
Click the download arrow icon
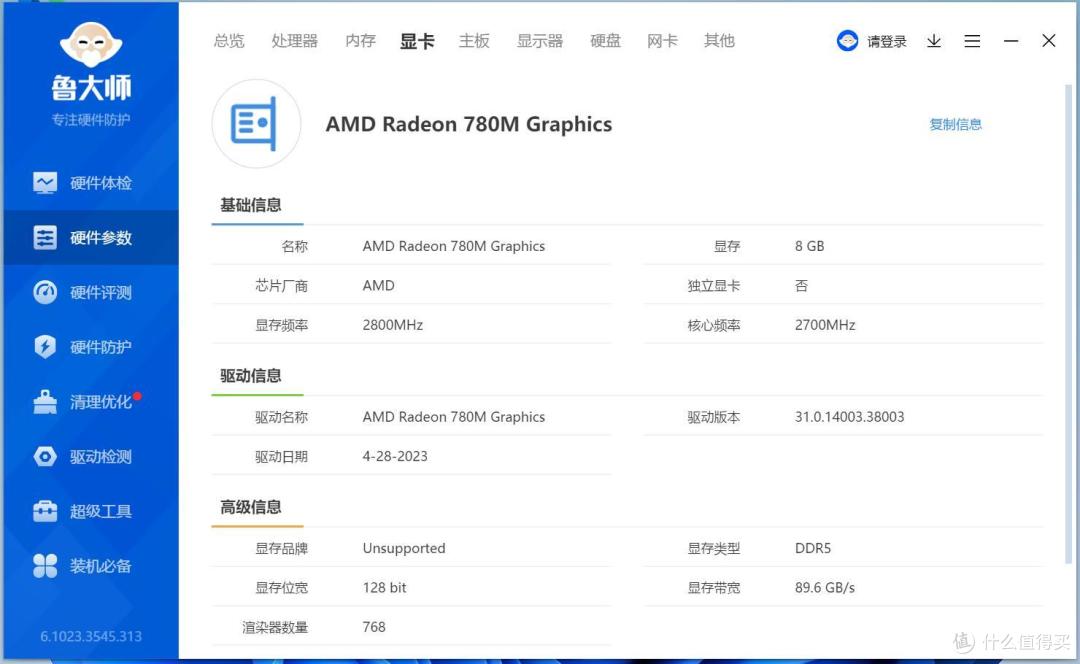[934, 41]
